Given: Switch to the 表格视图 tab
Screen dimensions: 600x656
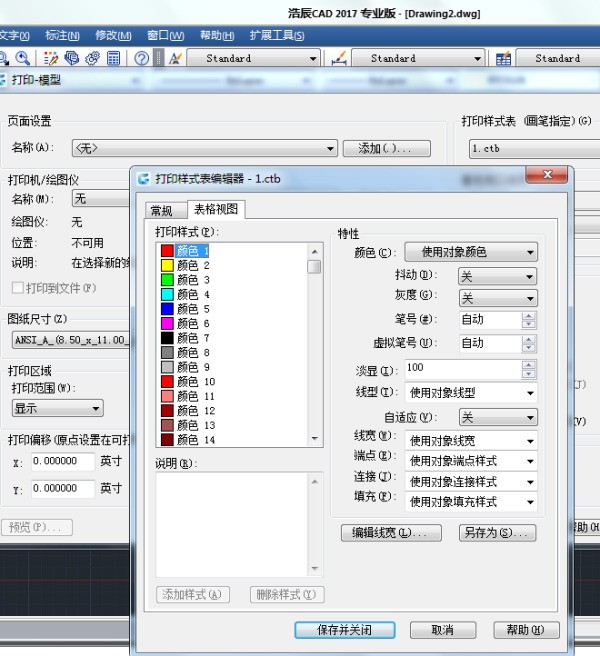Looking at the screenshot, I should tap(216, 209).
